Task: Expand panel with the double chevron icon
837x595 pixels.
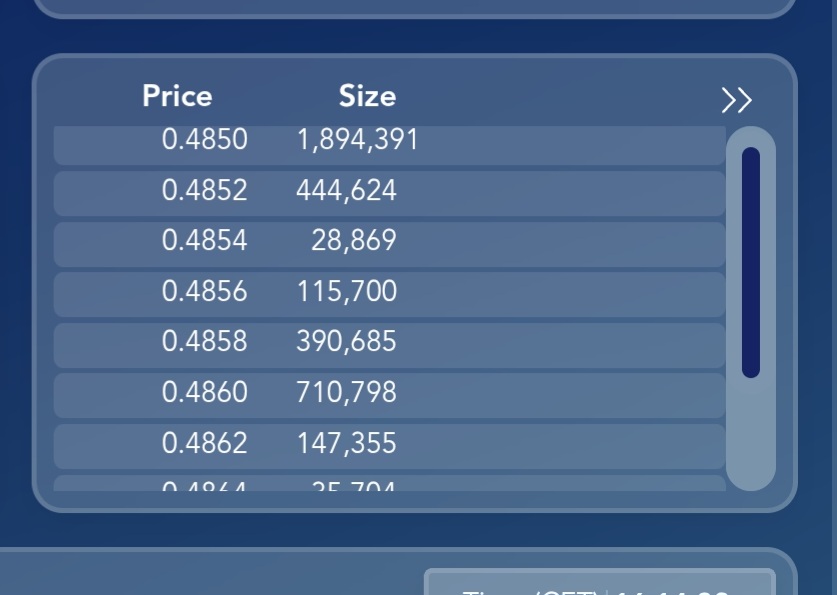Action: [x=737, y=100]
